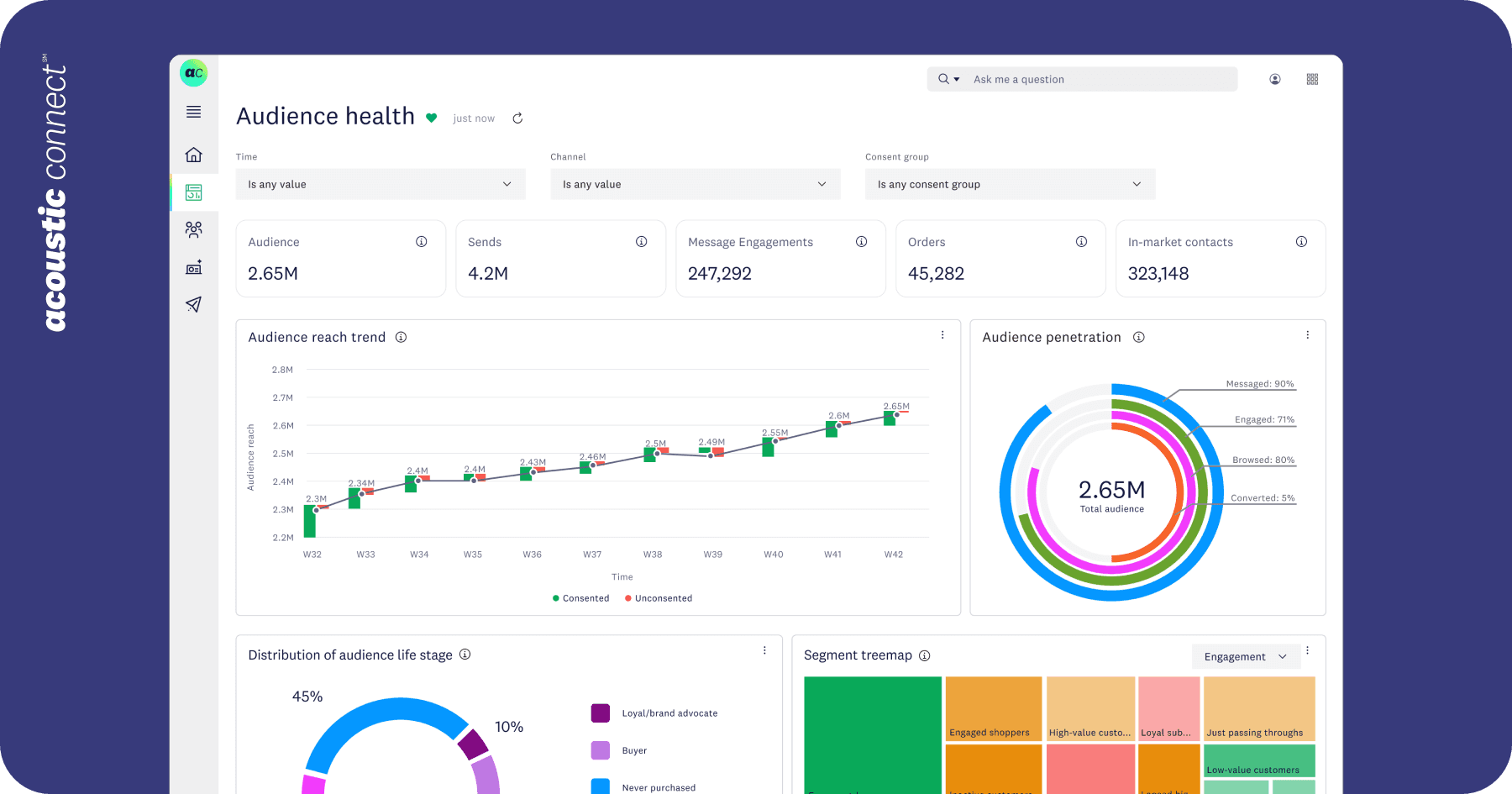Select the Engaged shoppers treemap segment

click(993, 708)
